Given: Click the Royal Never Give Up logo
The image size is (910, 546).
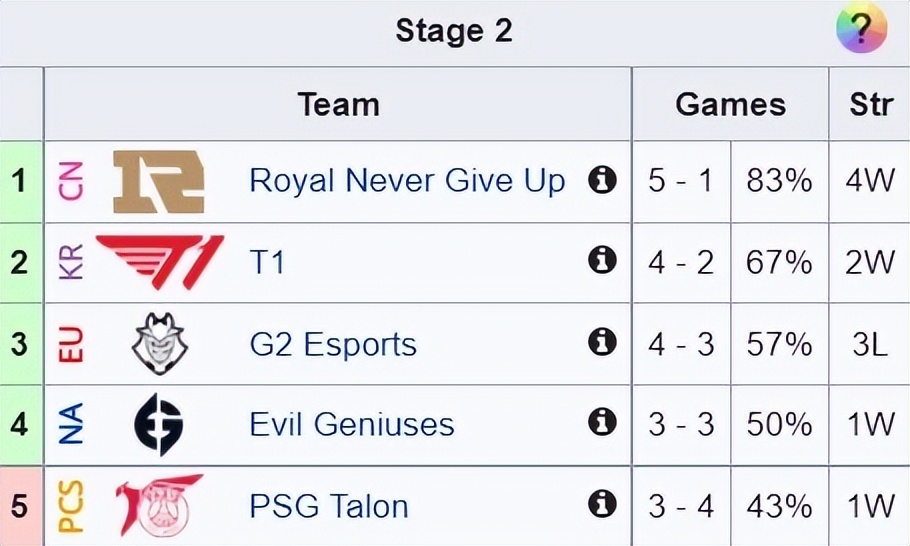Looking at the screenshot, I should pos(159,182).
